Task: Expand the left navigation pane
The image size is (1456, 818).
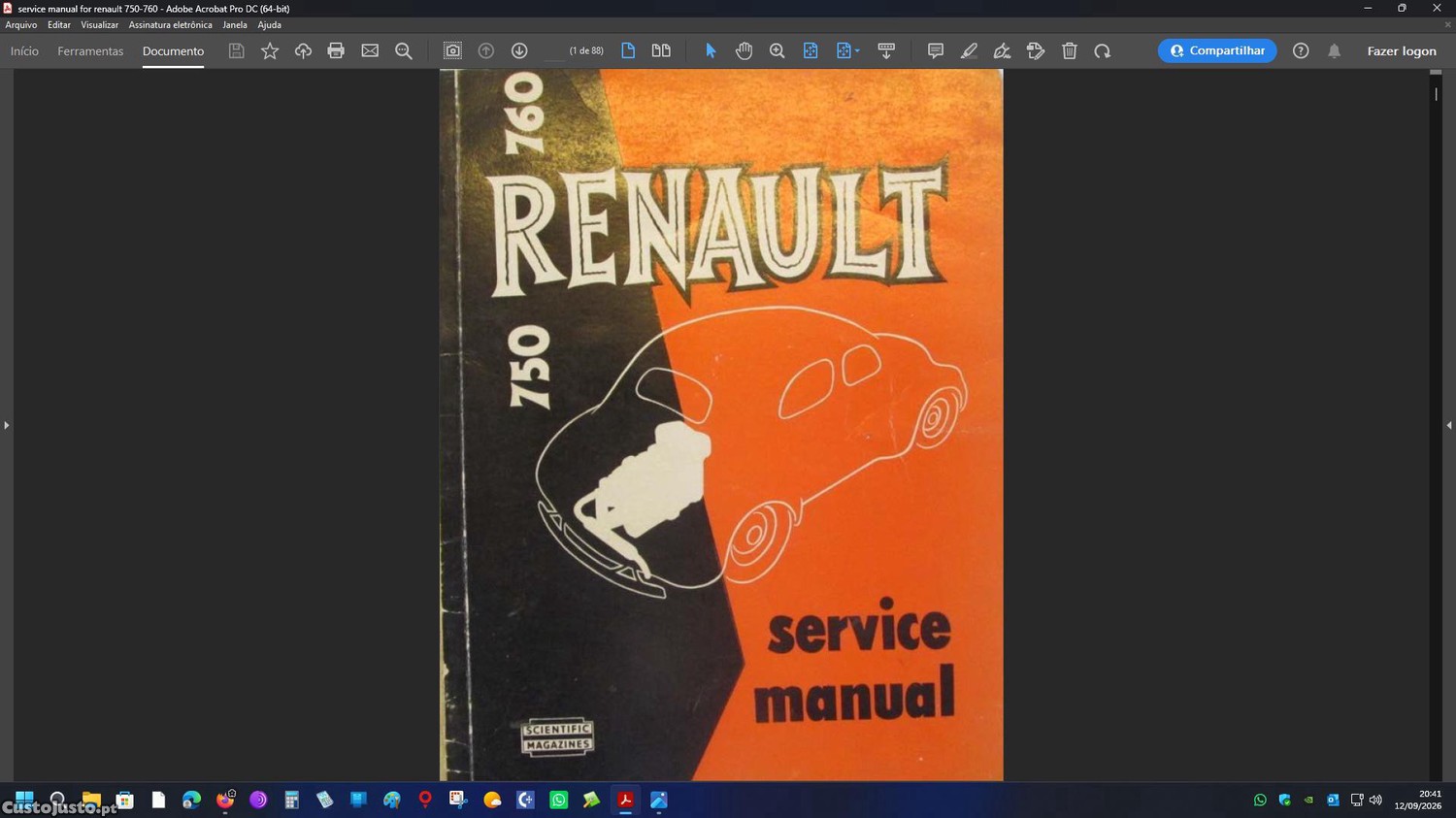Action: pos(6,425)
